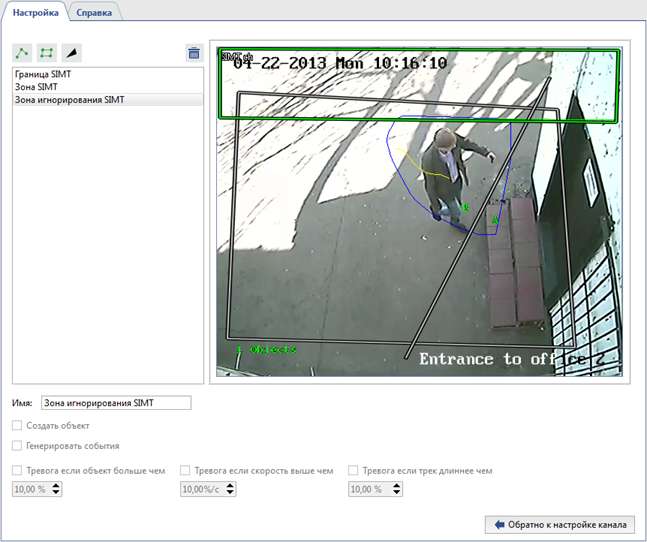The width and height of the screenshot is (647, 542).
Task: Select 'Зона игнорирования SIMT' list entry
Action: (x=69, y=100)
